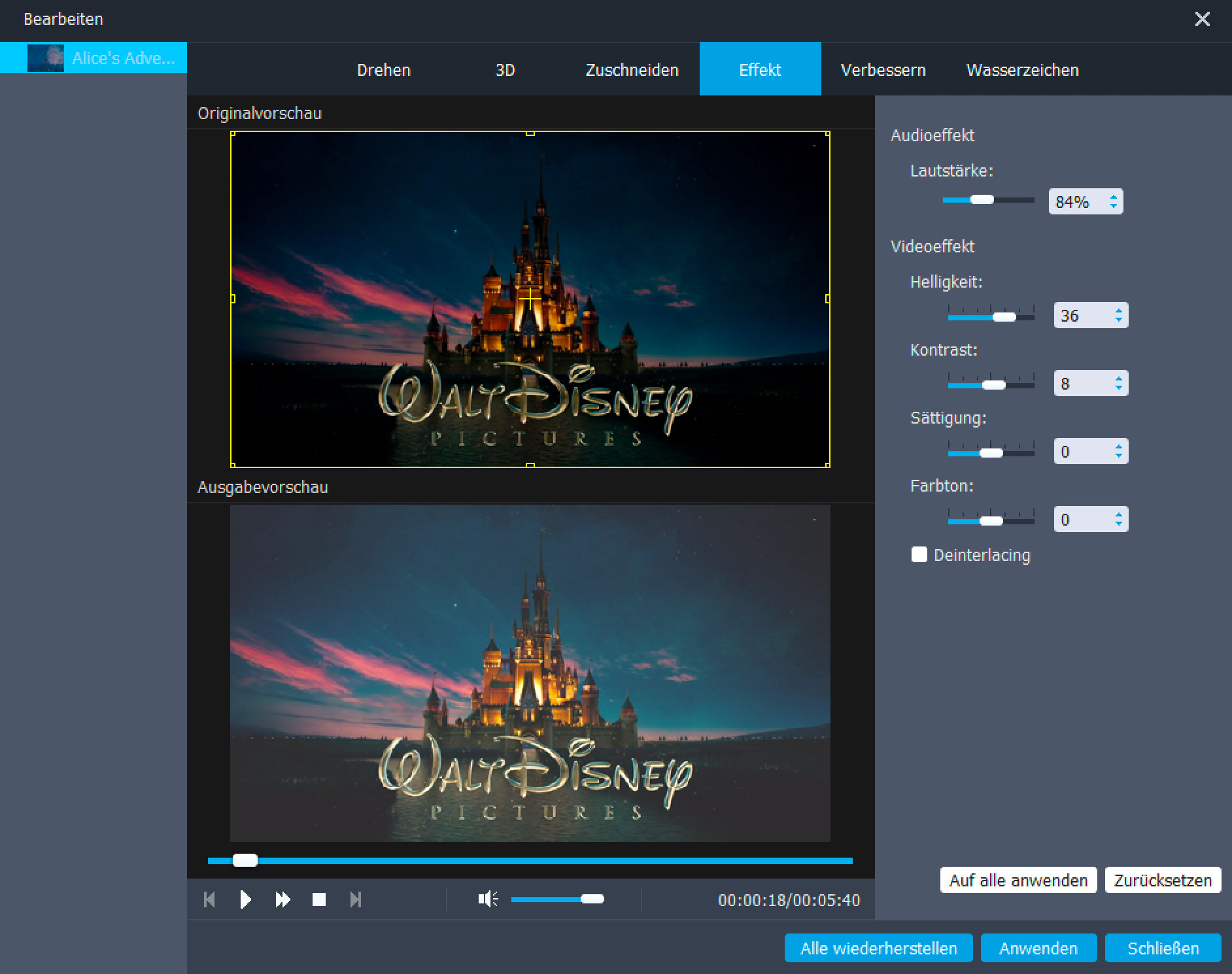
Task: Click Auf alle anwenden button
Action: point(1018,881)
